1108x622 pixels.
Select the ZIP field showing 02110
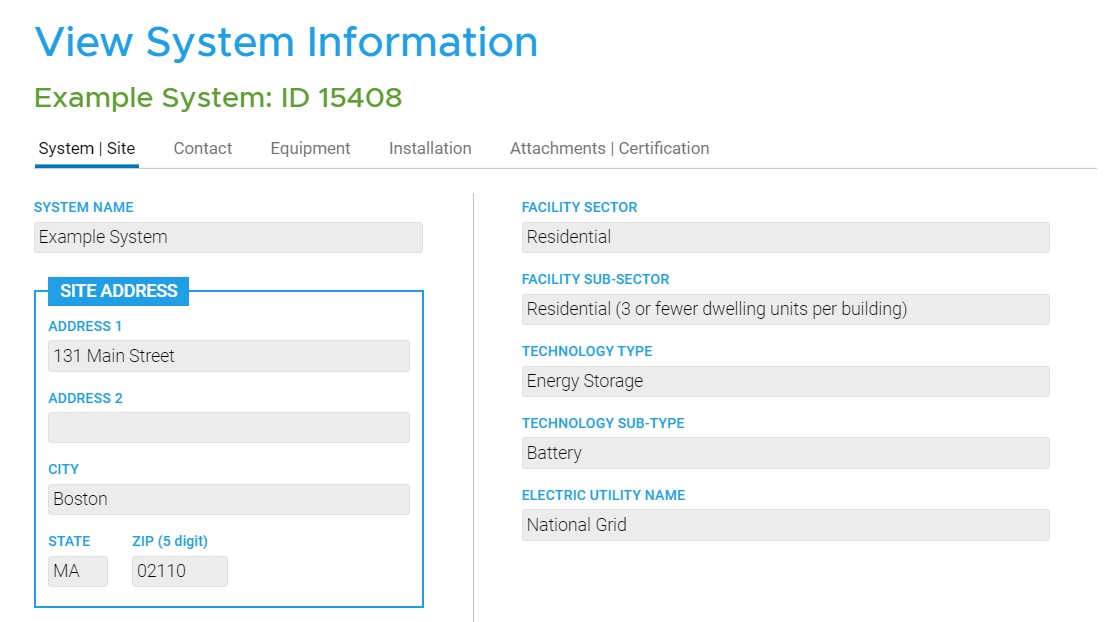179,571
